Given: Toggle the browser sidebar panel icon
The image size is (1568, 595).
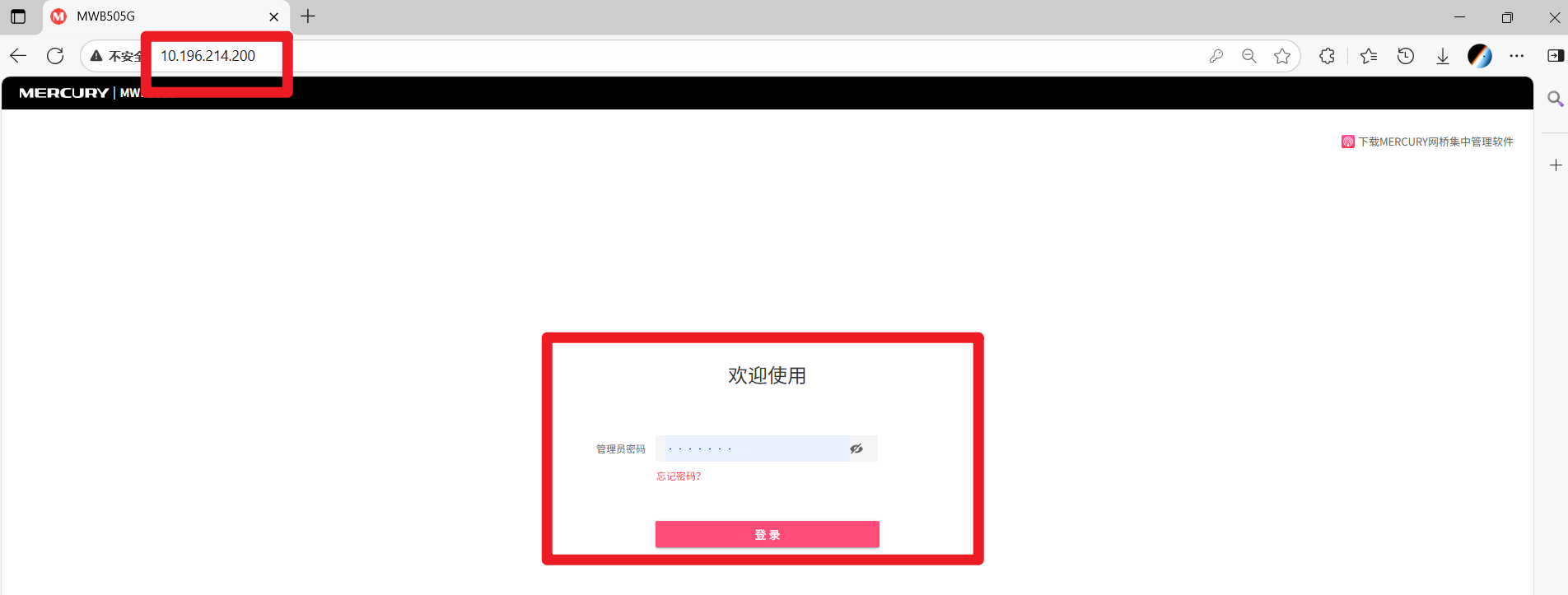Looking at the screenshot, I should coord(1556,56).
